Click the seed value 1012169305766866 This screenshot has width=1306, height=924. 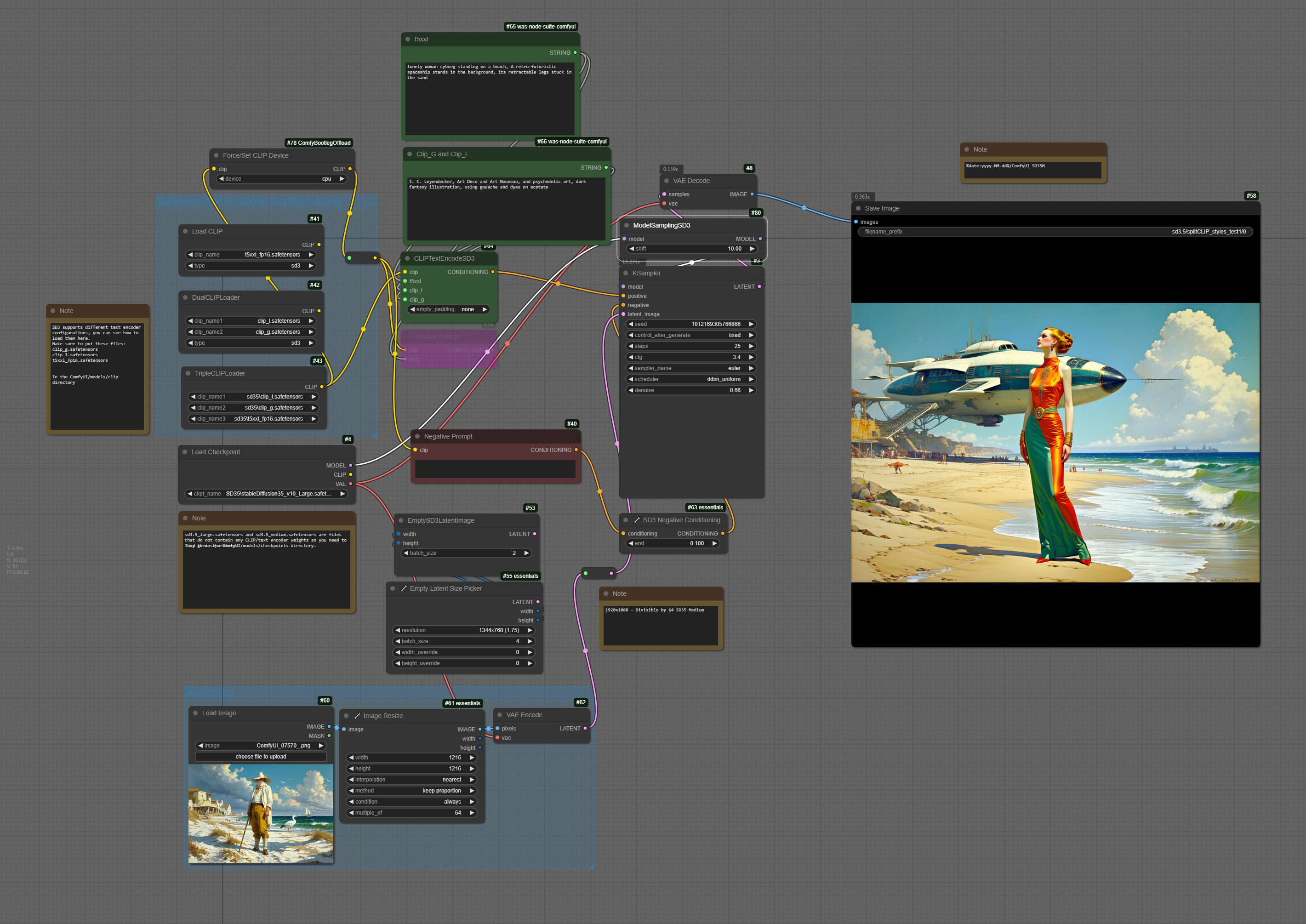coord(716,324)
